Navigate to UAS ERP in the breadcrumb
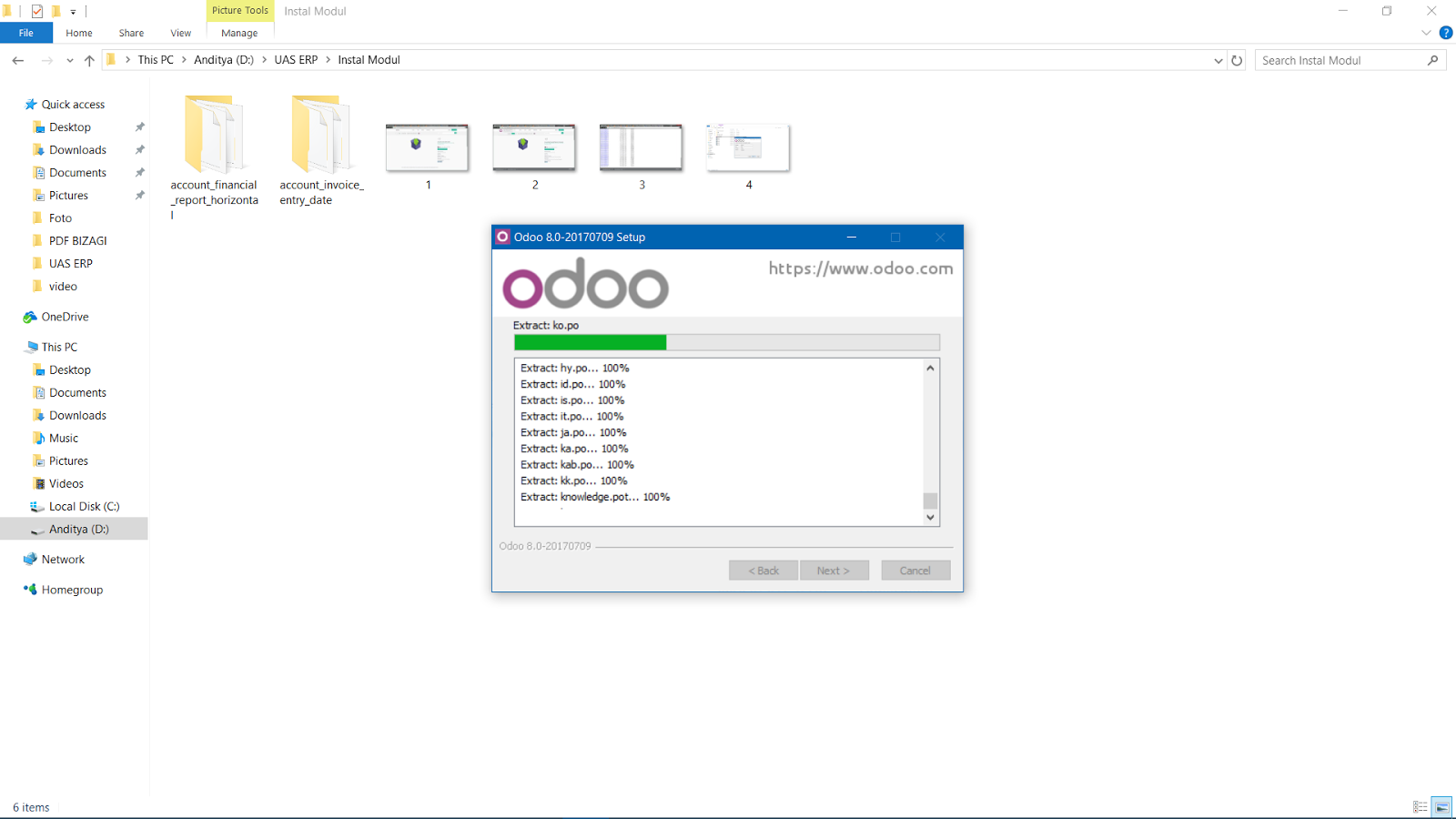The height and width of the screenshot is (819, 1456). pyautogui.click(x=296, y=60)
